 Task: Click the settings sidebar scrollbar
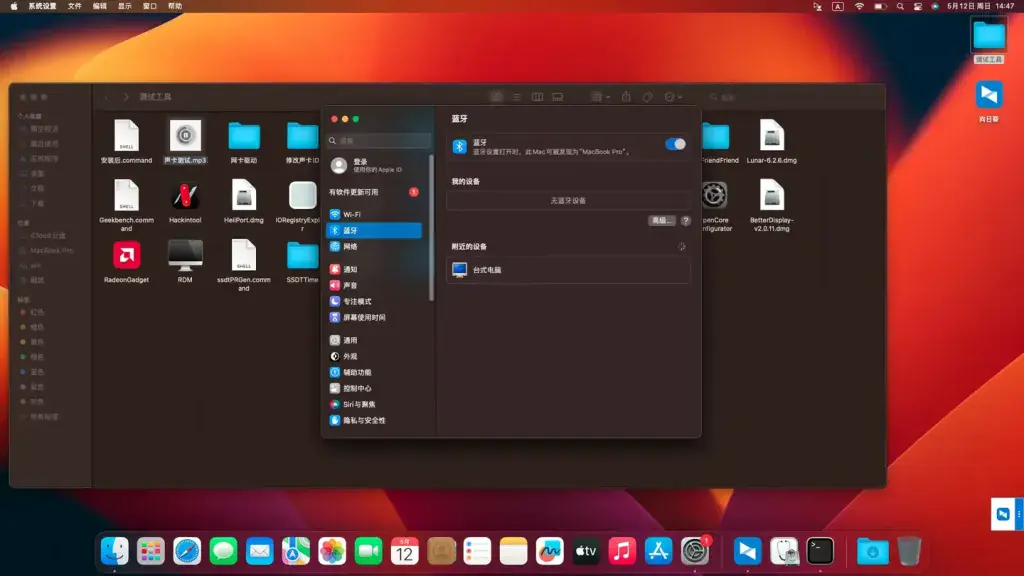pyautogui.click(x=431, y=229)
